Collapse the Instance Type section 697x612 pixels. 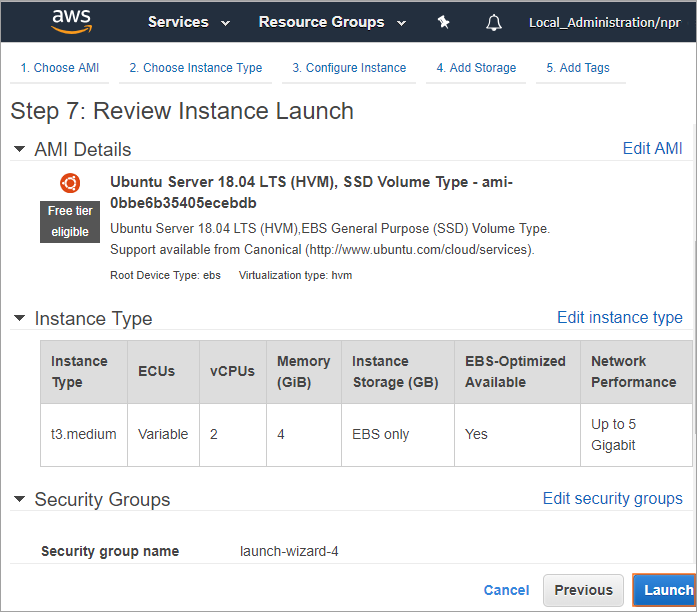point(20,319)
